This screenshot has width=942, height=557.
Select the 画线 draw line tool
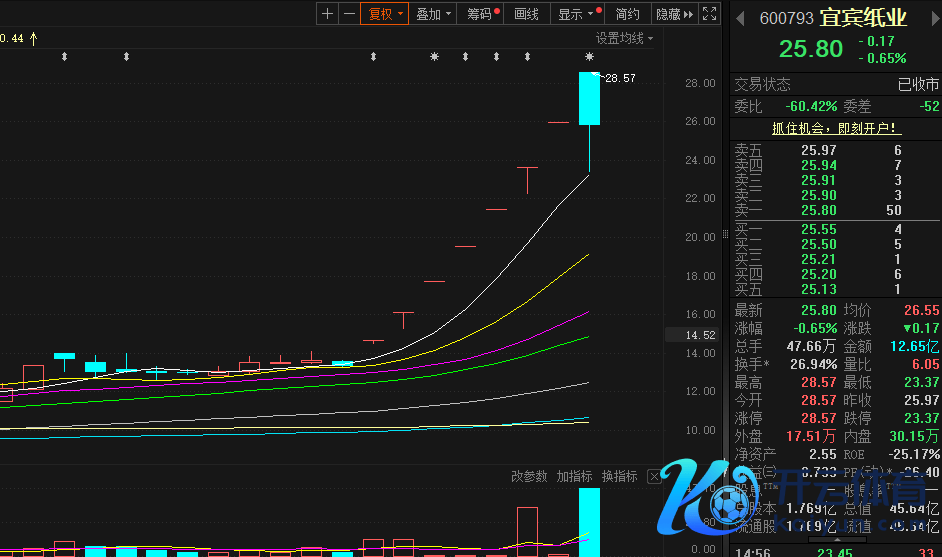click(526, 14)
